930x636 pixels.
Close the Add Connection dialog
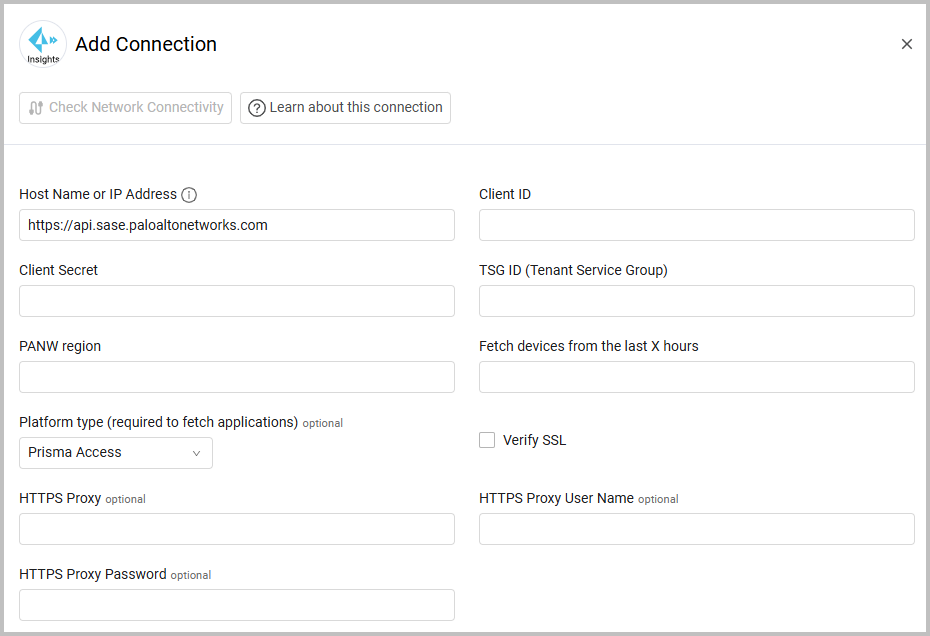(906, 44)
